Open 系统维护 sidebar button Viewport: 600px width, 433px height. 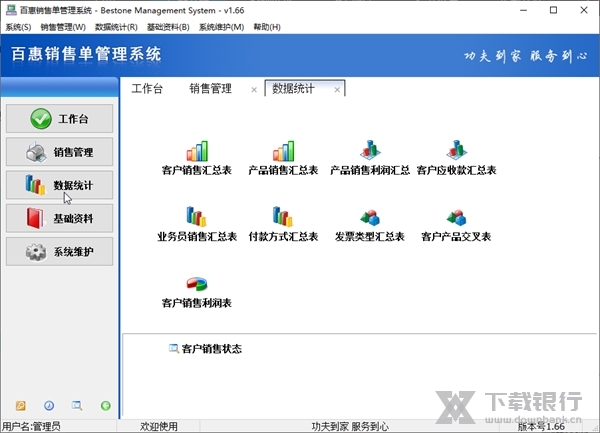[x=59, y=252]
